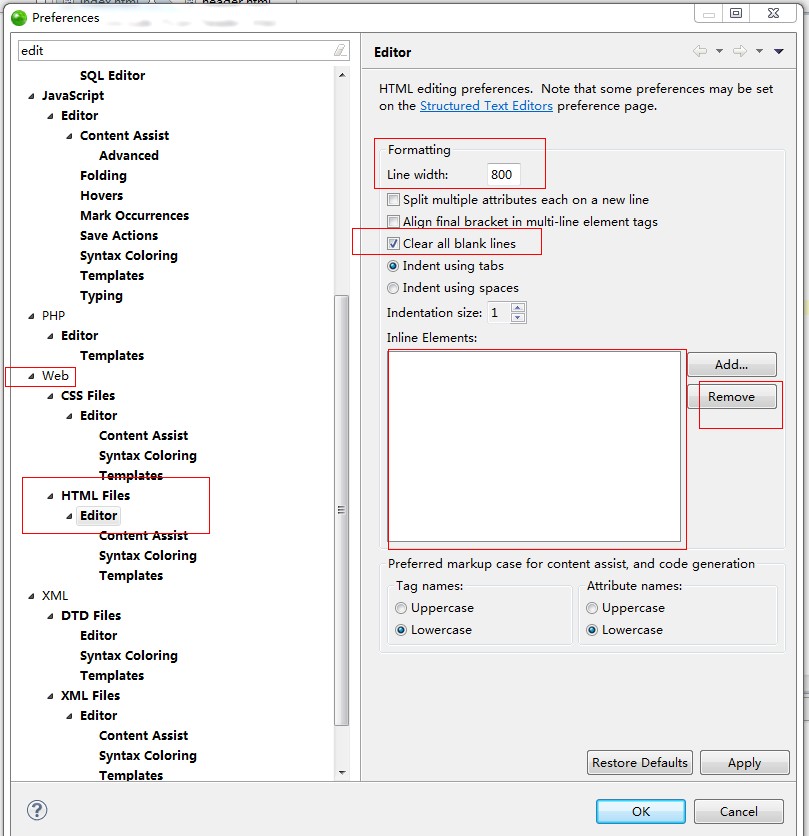Collapse the JavaScript tree node

point(32,96)
